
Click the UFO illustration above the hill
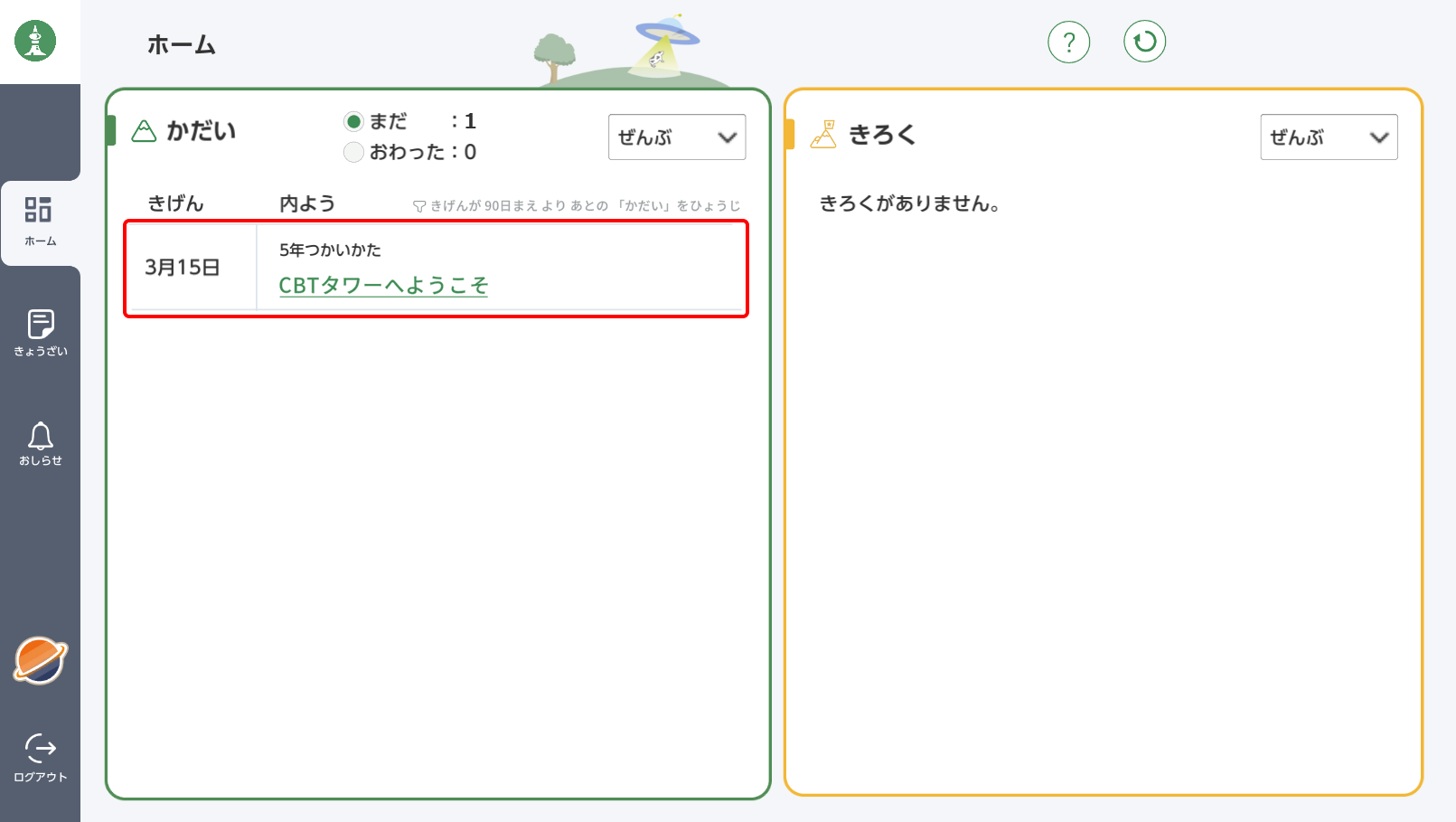click(666, 39)
